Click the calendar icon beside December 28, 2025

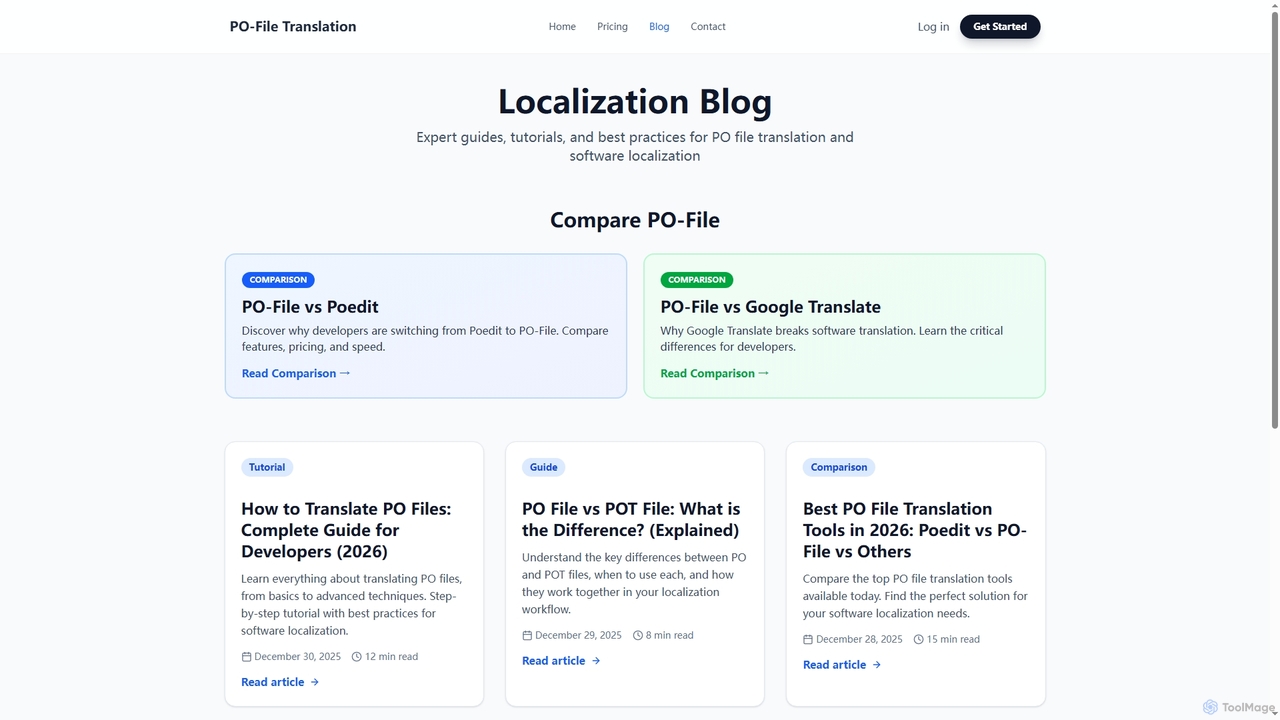(x=808, y=639)
